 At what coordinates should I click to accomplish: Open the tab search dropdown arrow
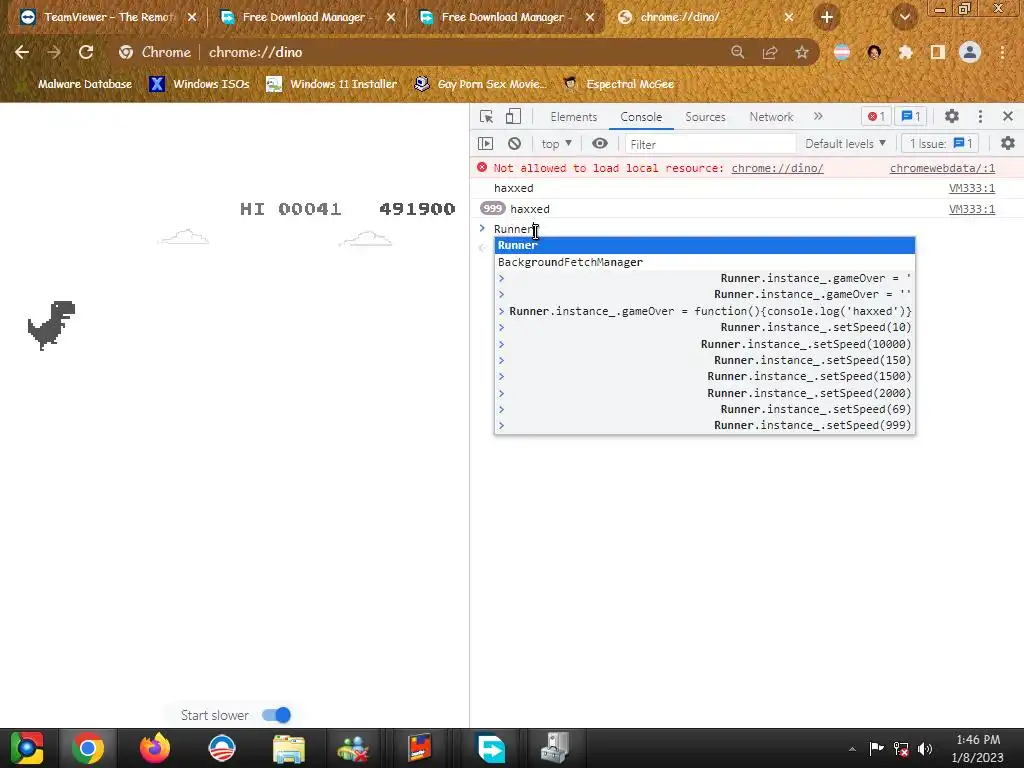(904, 17)
